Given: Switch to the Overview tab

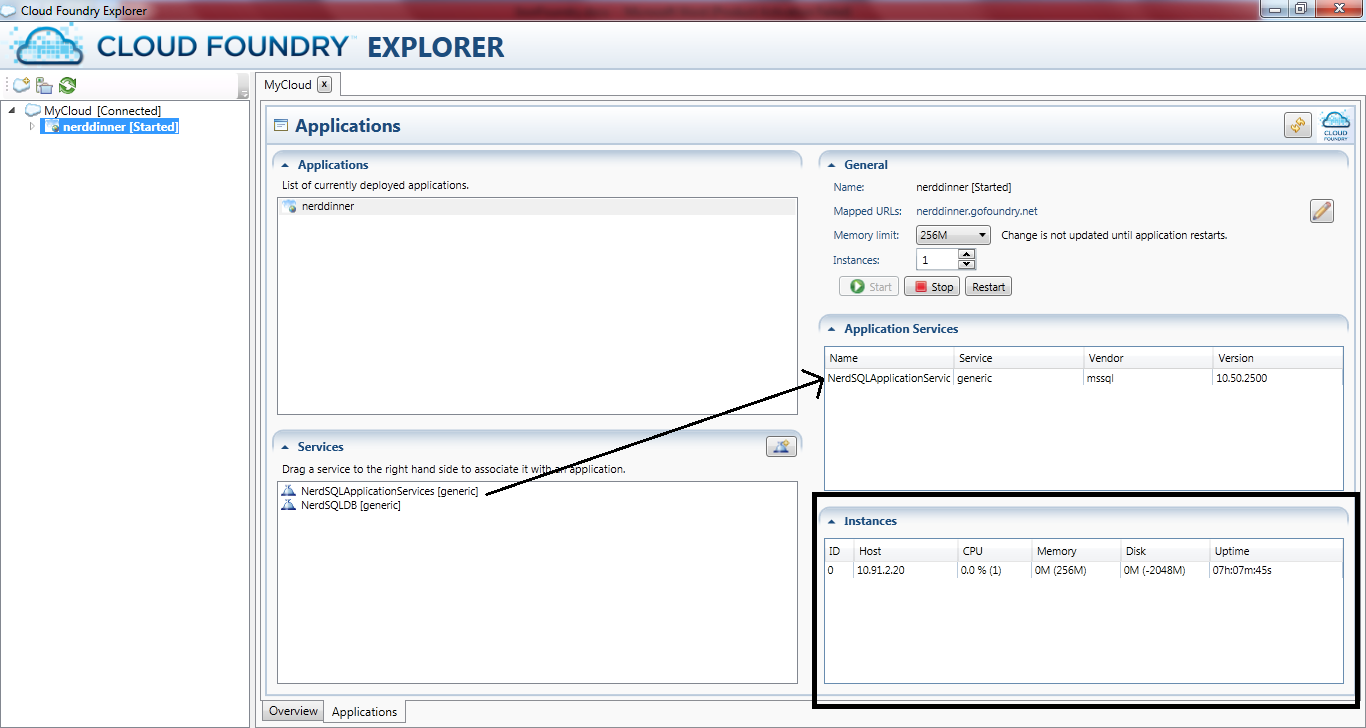Looking at the screenshot, I should point(293,711).
